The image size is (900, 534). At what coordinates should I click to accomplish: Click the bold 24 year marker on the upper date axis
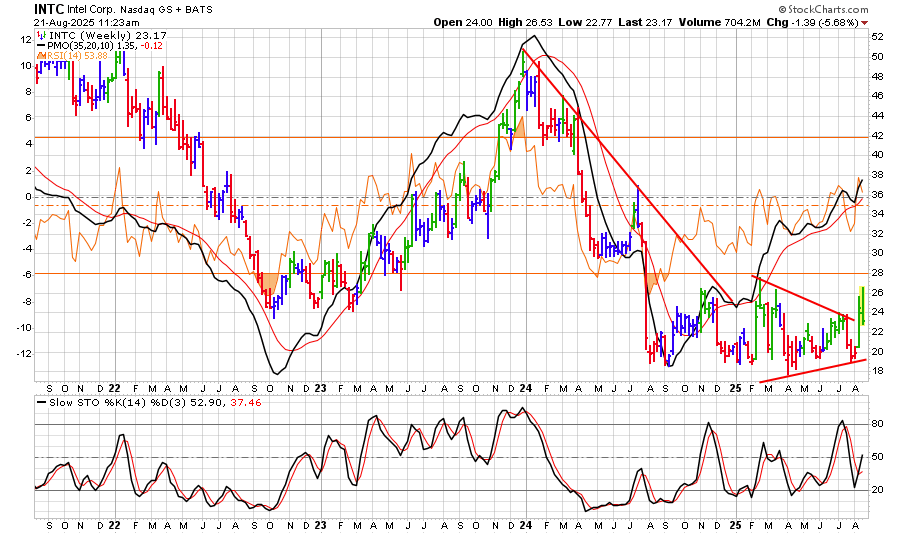[x=525, y=387]
